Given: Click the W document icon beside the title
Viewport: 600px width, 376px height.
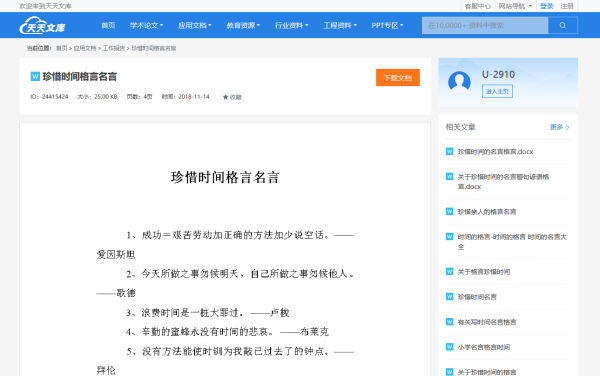Looking at the screenshot, I should 35,77.
